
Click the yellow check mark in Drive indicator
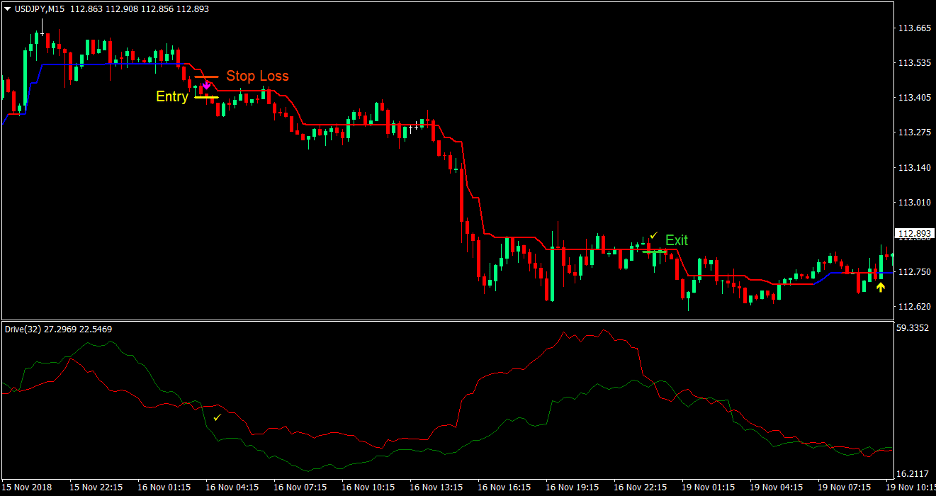pyautogui.click(x=217, y=418)
